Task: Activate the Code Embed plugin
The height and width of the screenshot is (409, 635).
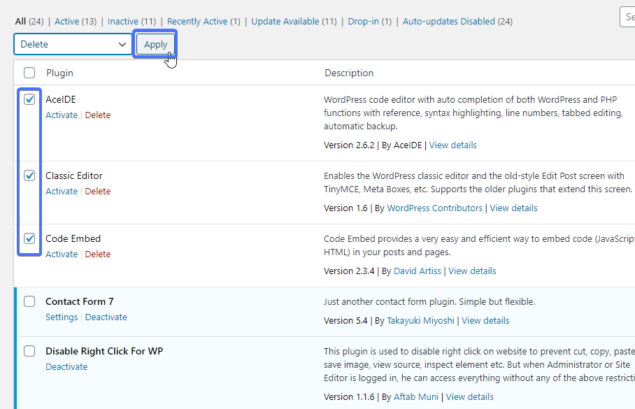Action: 62,254
